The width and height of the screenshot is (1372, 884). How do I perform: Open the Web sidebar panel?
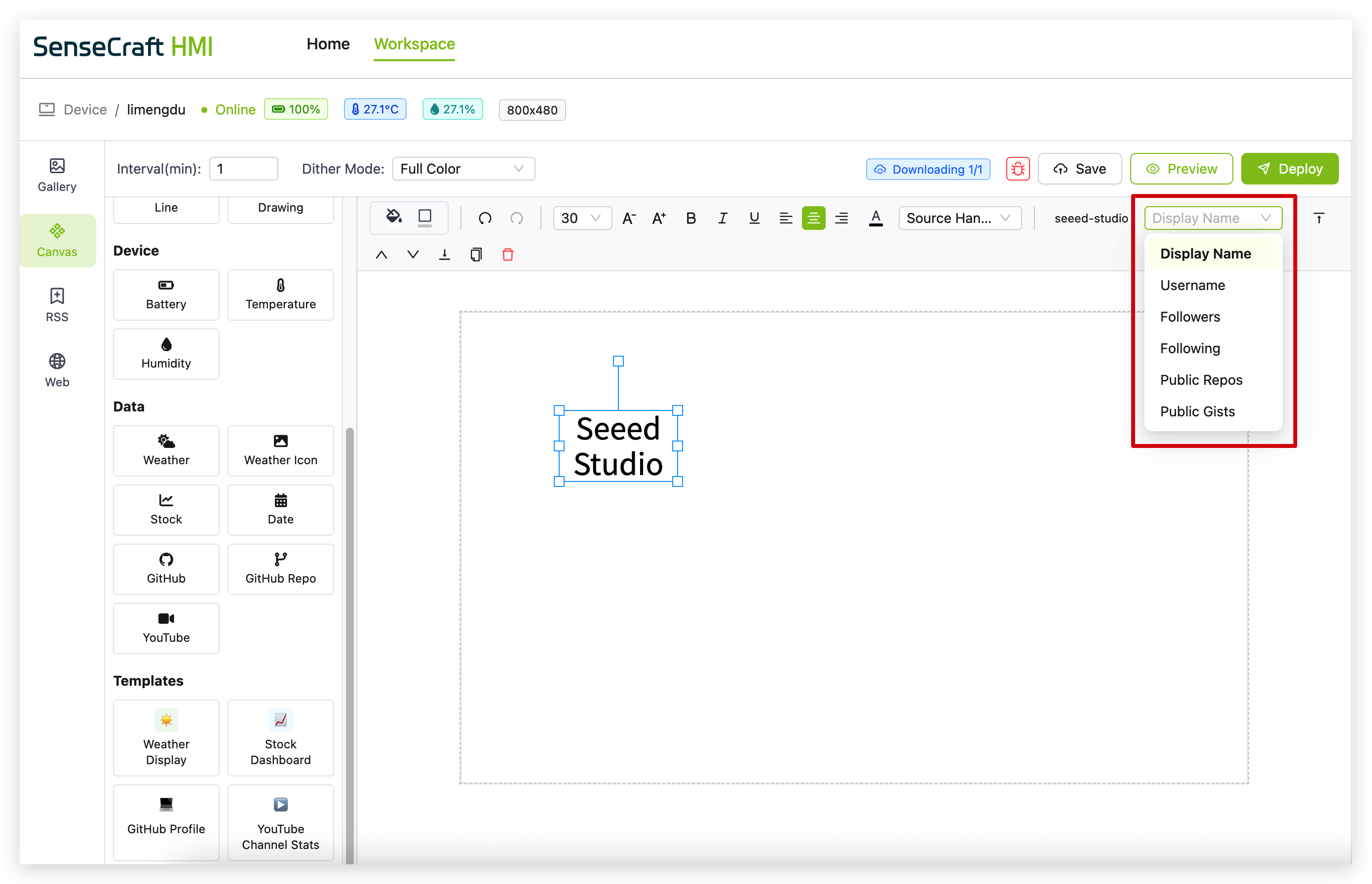click(x=57, y=370)
